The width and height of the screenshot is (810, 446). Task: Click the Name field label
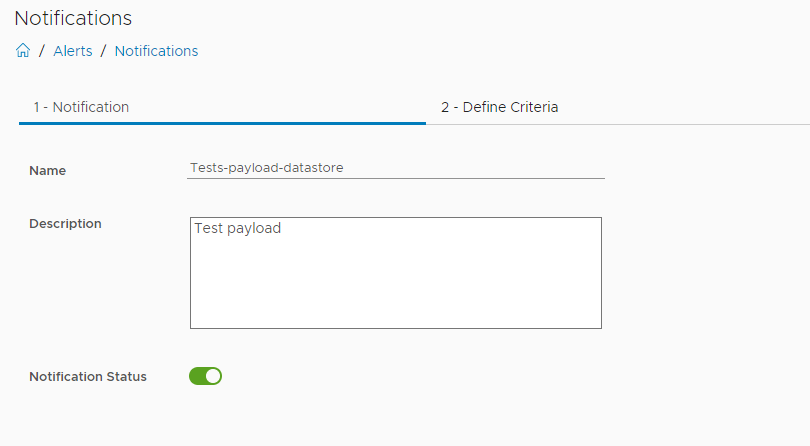click(x=47, y=171)
